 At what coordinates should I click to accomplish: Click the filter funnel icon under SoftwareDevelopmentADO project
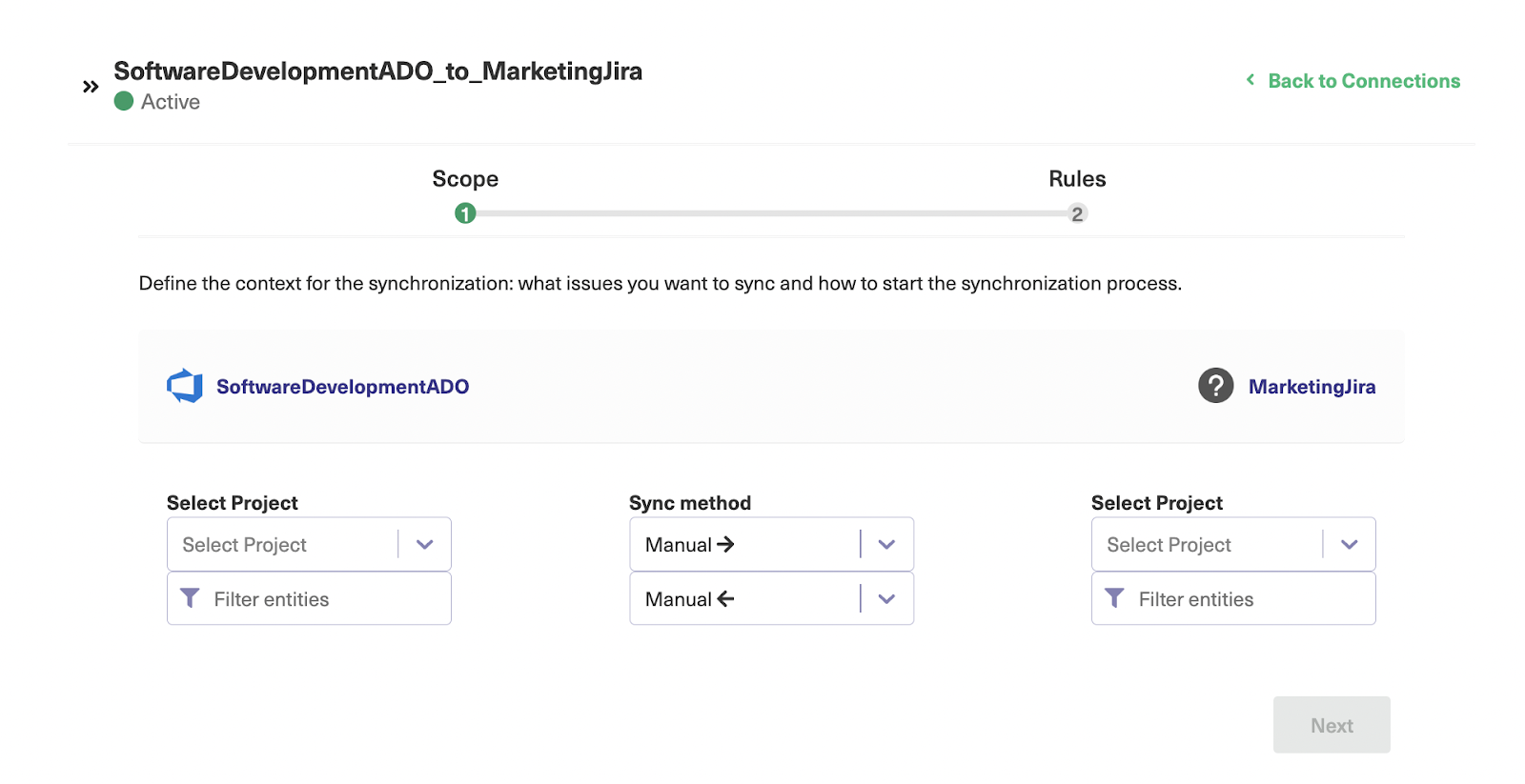(190, 598)
